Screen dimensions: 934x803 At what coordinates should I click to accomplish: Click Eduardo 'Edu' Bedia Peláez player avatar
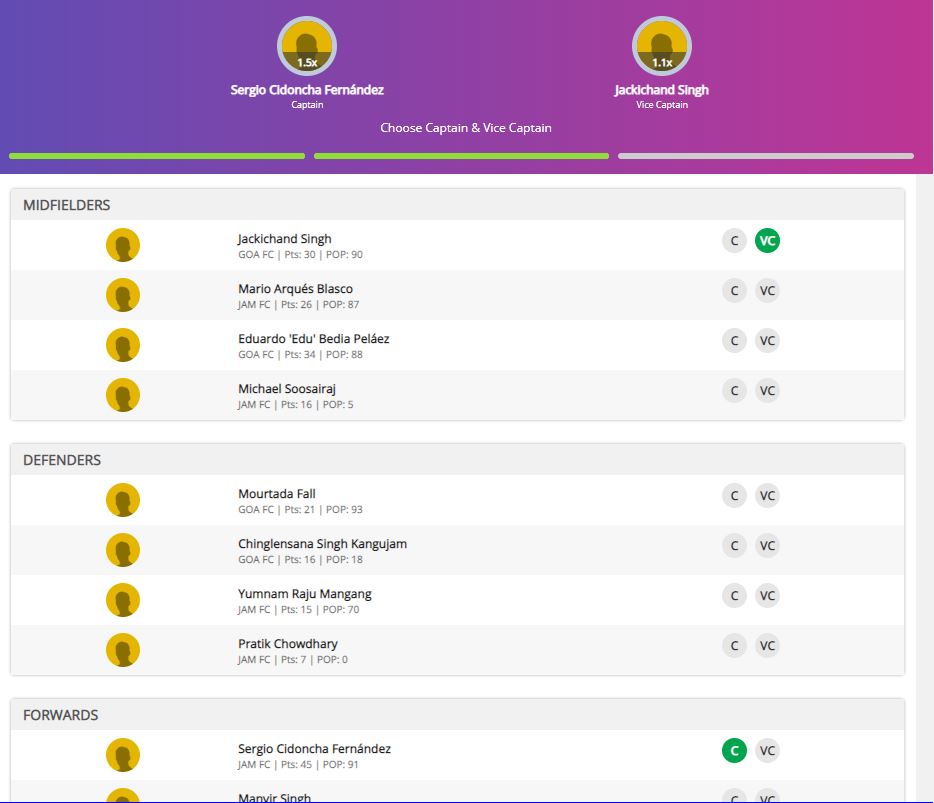pos(123,345)
